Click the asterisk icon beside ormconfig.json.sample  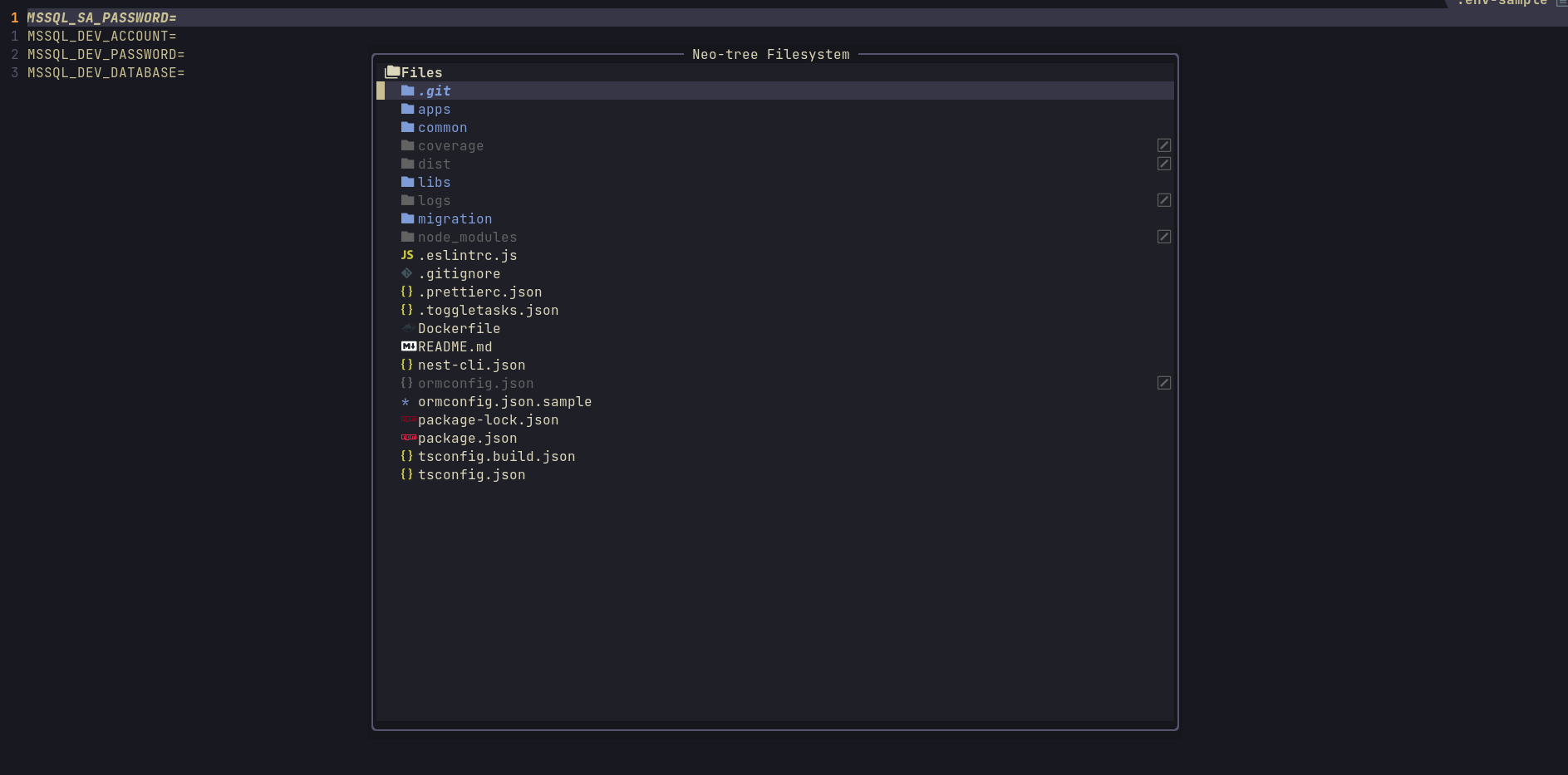[x=406, y=402]
